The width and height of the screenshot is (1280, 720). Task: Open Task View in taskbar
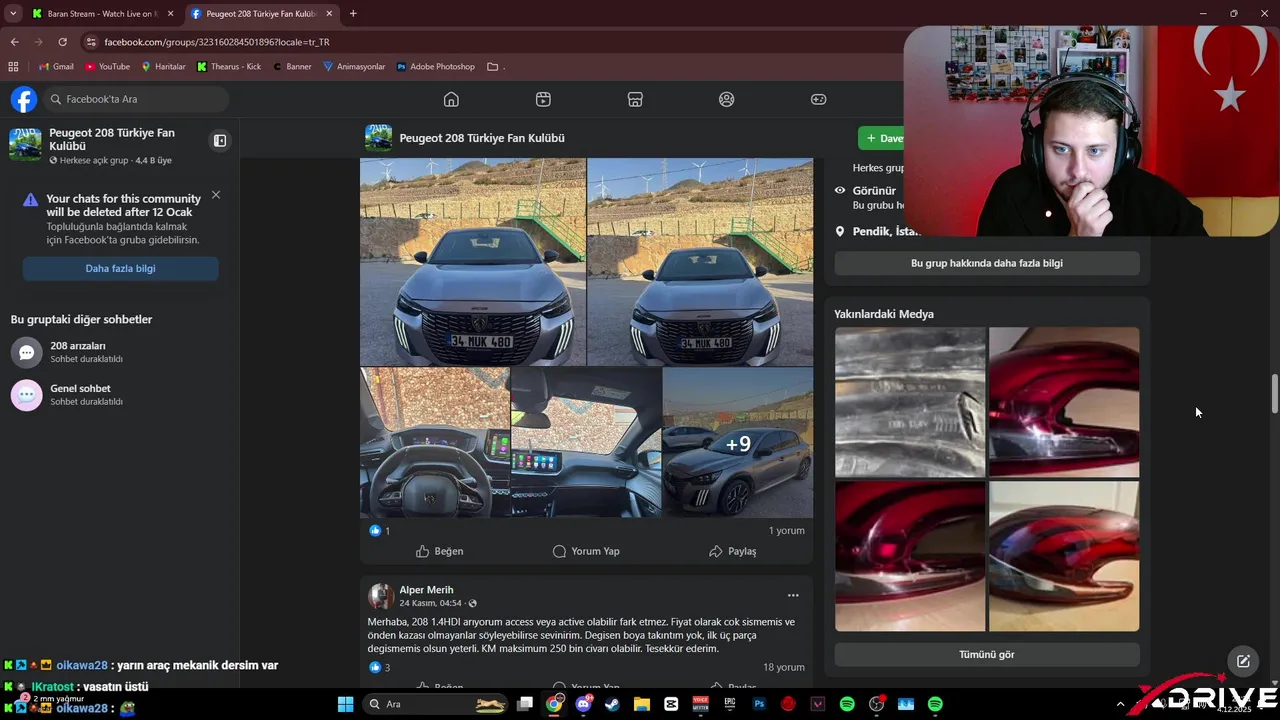[x=525, y=704]
